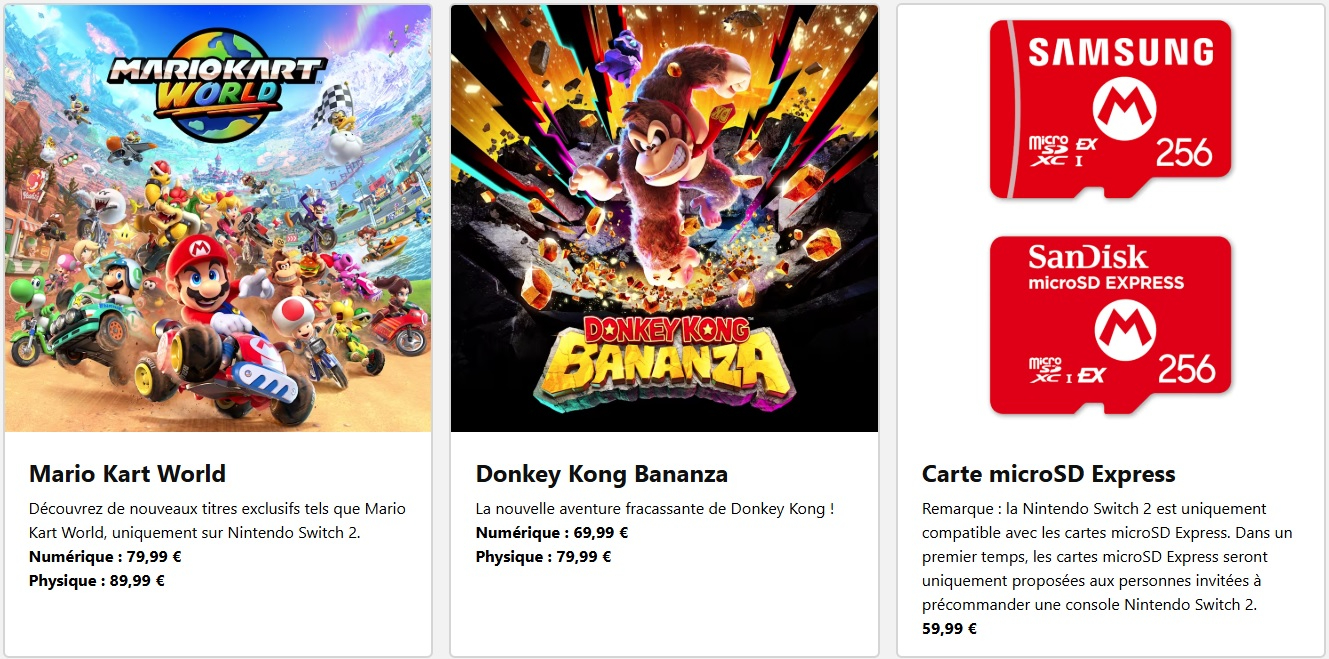Click the SanDisk brand logo
Image resolution: width=1329 pixels, height=659 pixels.
click(1088, 259)
